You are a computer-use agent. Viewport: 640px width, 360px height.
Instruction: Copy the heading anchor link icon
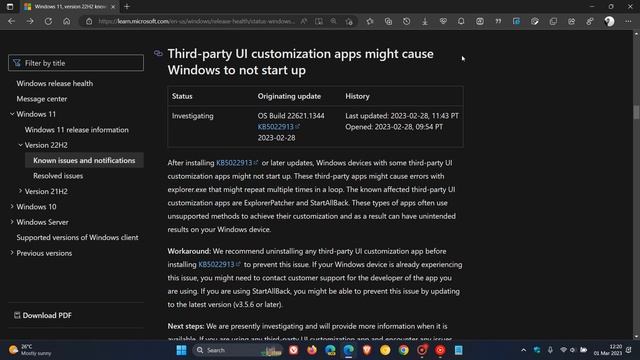pos(158,53)
